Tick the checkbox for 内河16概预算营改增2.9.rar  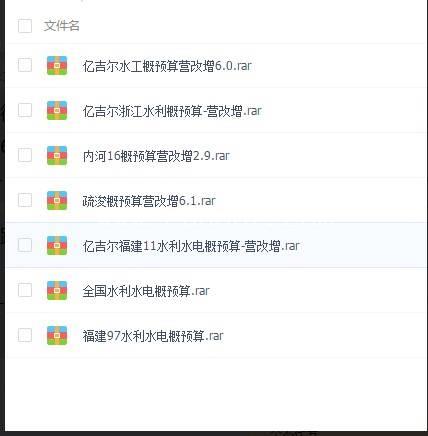coord(25,155)
